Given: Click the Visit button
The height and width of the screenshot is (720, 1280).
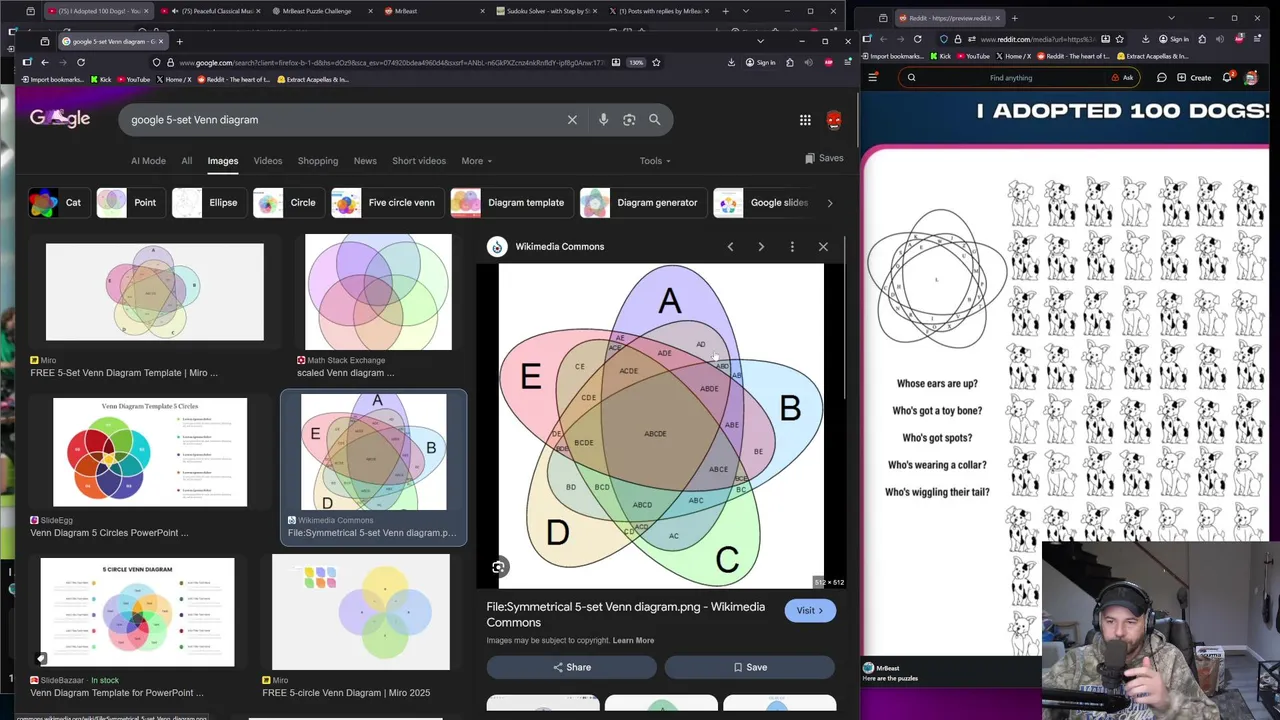Looking at the screenshot, I should coord(810,611).
